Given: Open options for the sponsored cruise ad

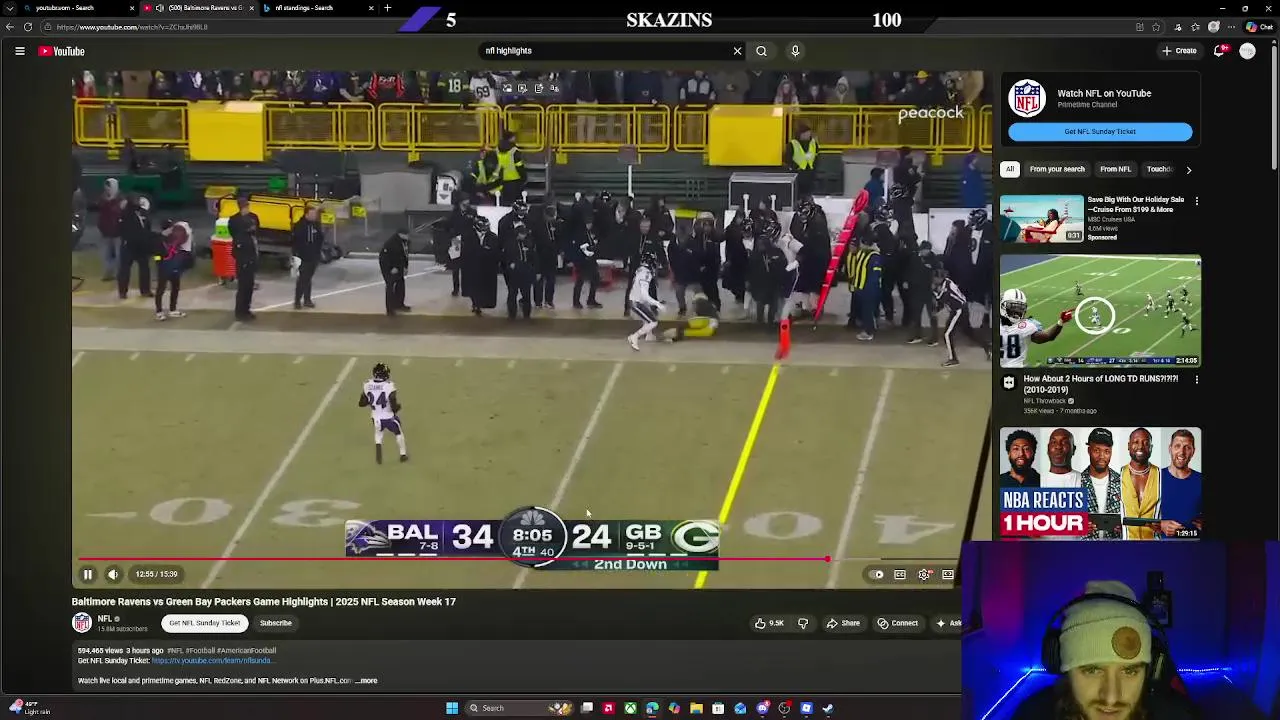Looking at the screenshot, I should (x=1196, y=201).
